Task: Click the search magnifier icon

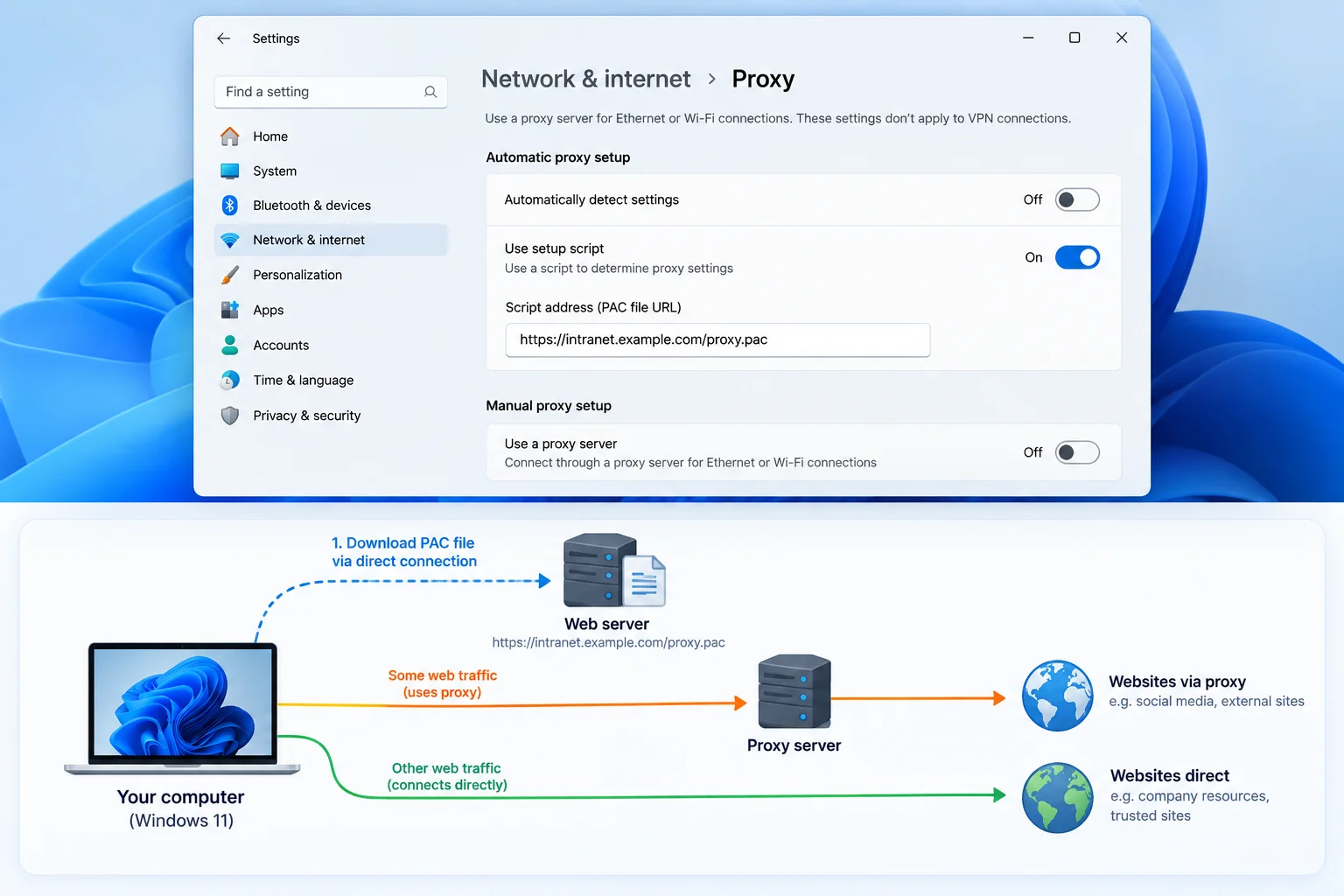Action: click(x=430, y=92)
